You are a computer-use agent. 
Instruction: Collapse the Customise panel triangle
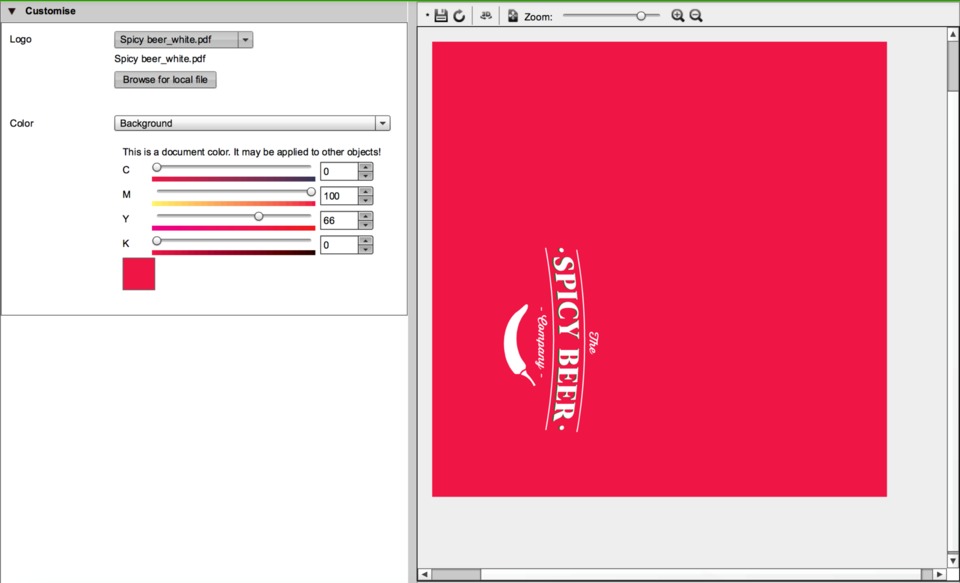click(x=12, y=11)
